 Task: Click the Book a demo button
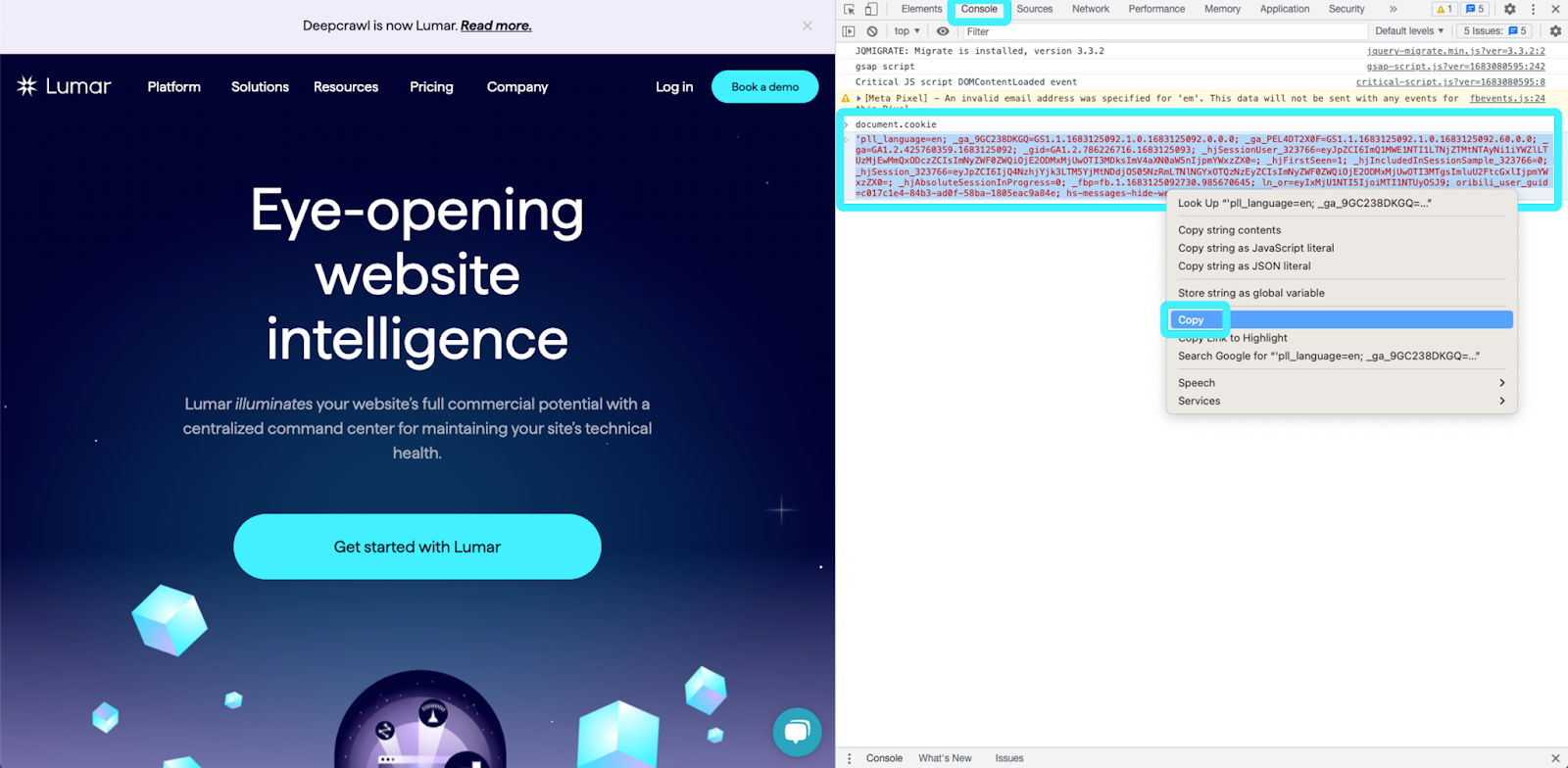pos(764,86)
